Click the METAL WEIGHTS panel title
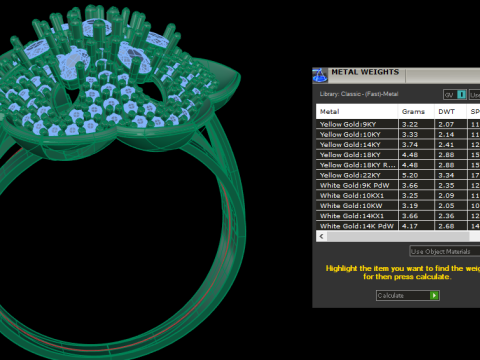This screenshot has height=360, width=480. (365, 72)
